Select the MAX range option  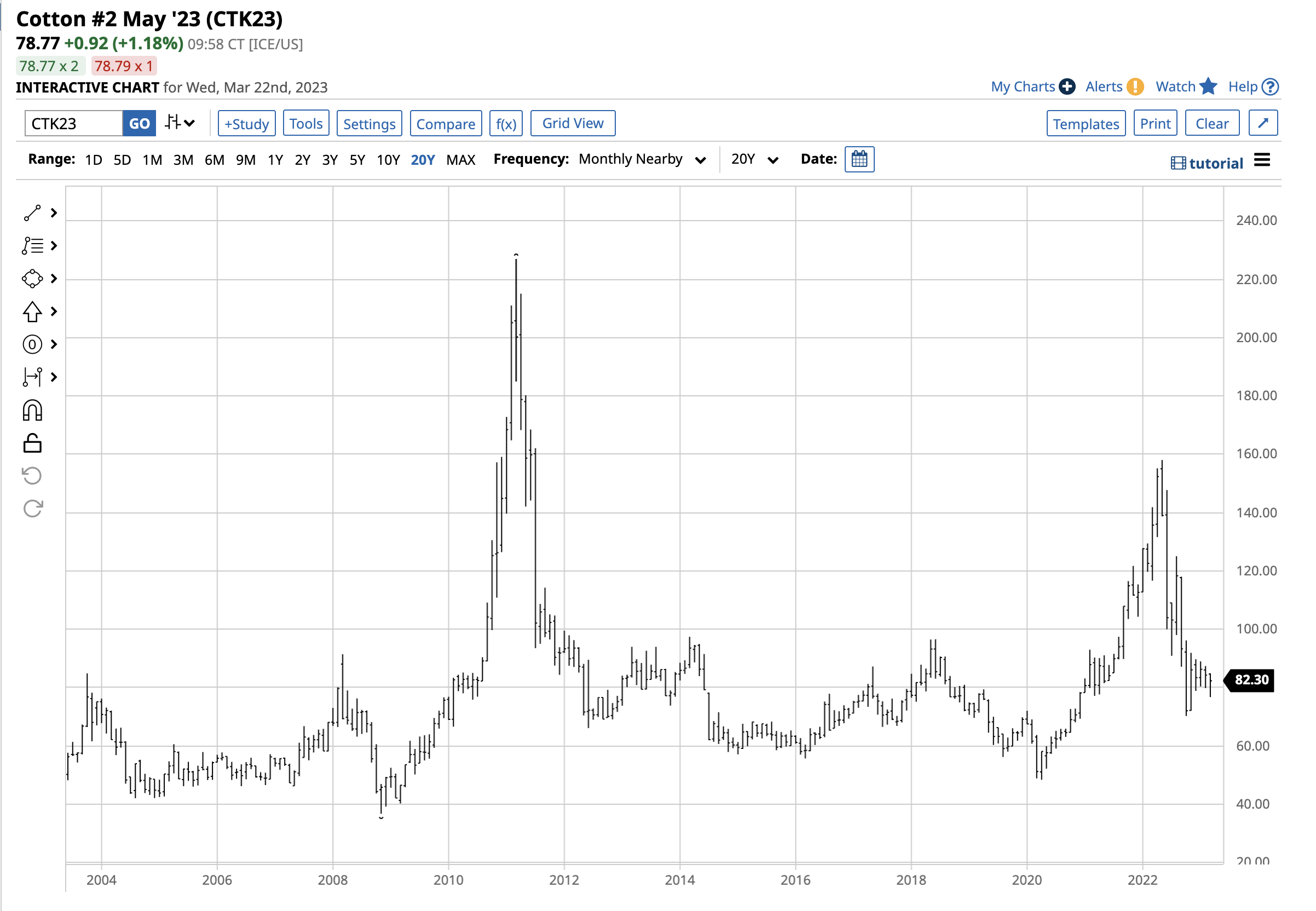[x=460, y=160]
